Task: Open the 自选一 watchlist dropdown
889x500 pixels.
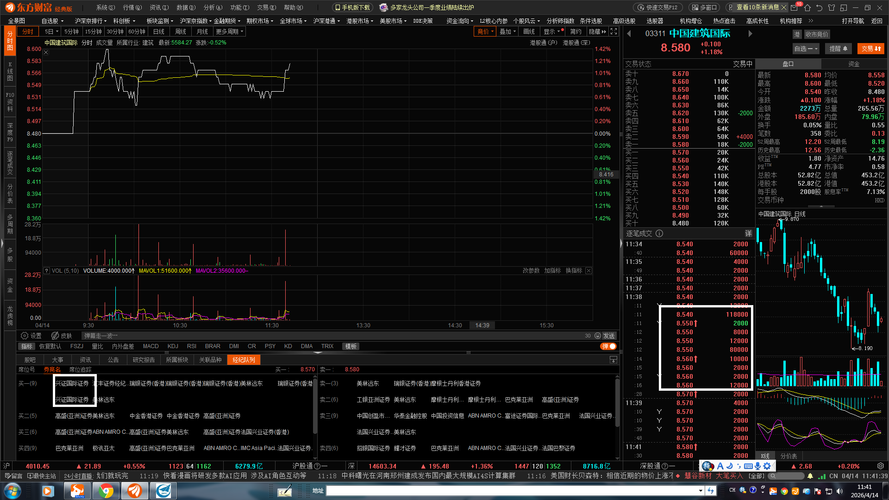Action: click(806, 49)
